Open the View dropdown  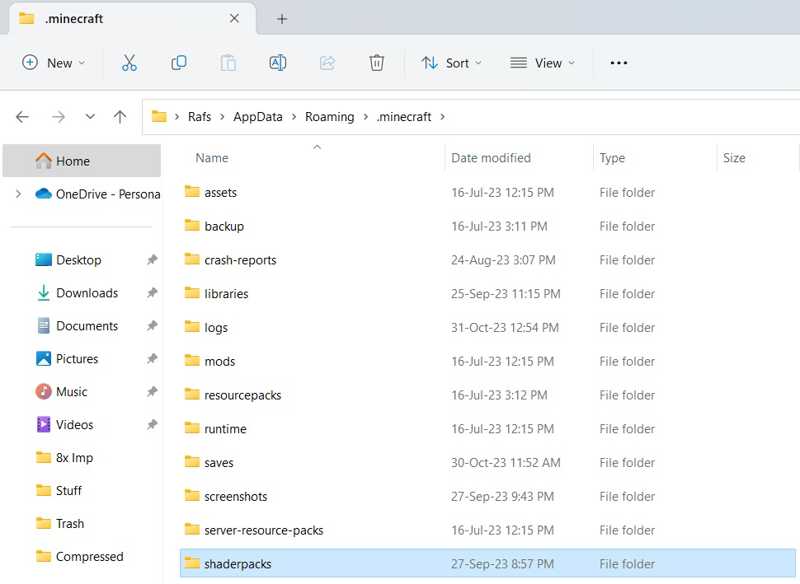pyautogui.click(x=542, y=63)
